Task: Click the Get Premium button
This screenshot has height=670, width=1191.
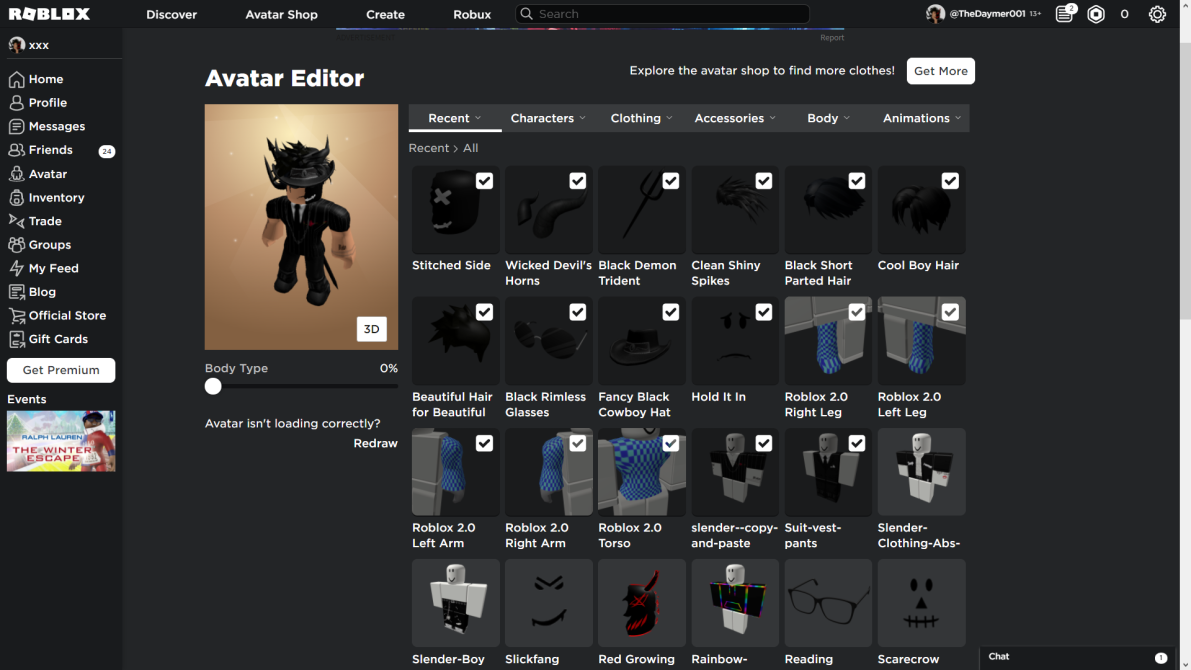Action: coord(61,370)
